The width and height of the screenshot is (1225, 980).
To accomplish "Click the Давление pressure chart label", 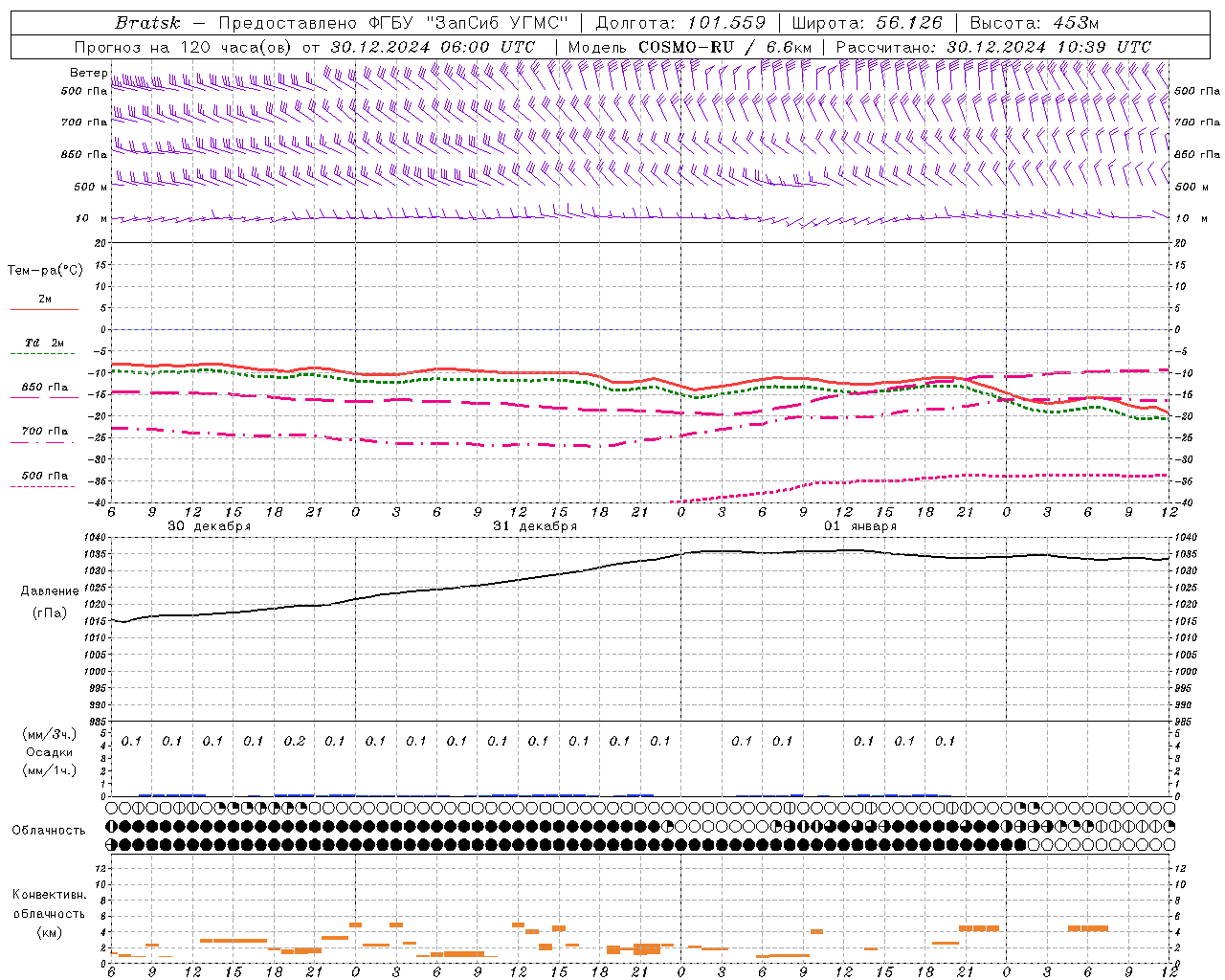I will (x=50, y=591).
